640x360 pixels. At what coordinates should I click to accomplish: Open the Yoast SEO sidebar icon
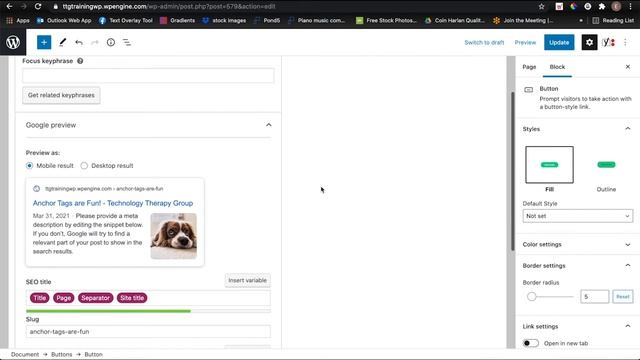tap(608, 42)
